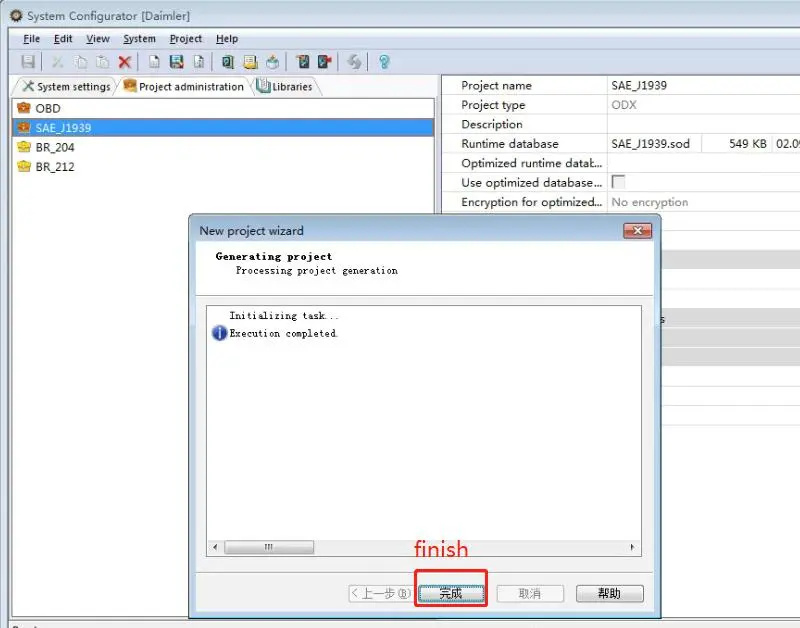
Task: Click the 帮助 (Help) button in wizard
Action: (609, 593)
